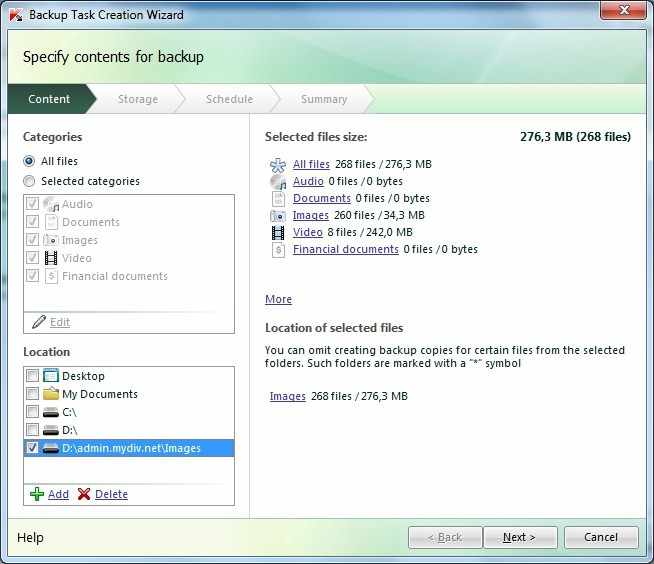Viewport: 654px width, 564px height.
Task: Open Help at bottom left
Action: pyautogui.click(x=30, y=538)
